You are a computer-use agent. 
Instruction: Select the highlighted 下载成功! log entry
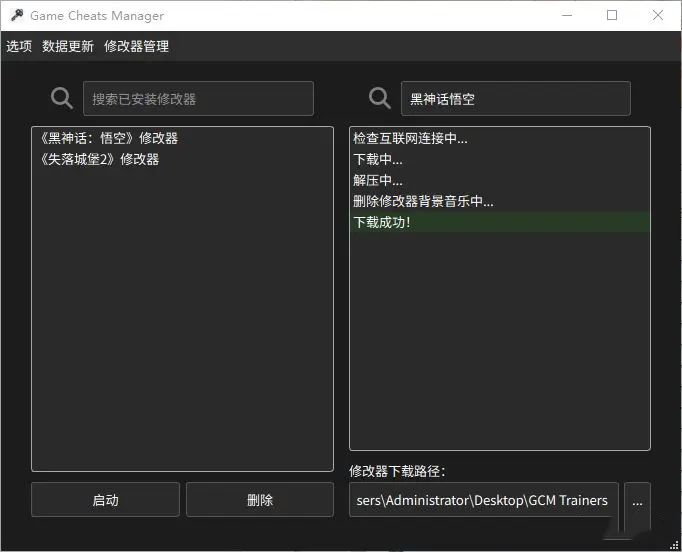click(x=382, y=222)
